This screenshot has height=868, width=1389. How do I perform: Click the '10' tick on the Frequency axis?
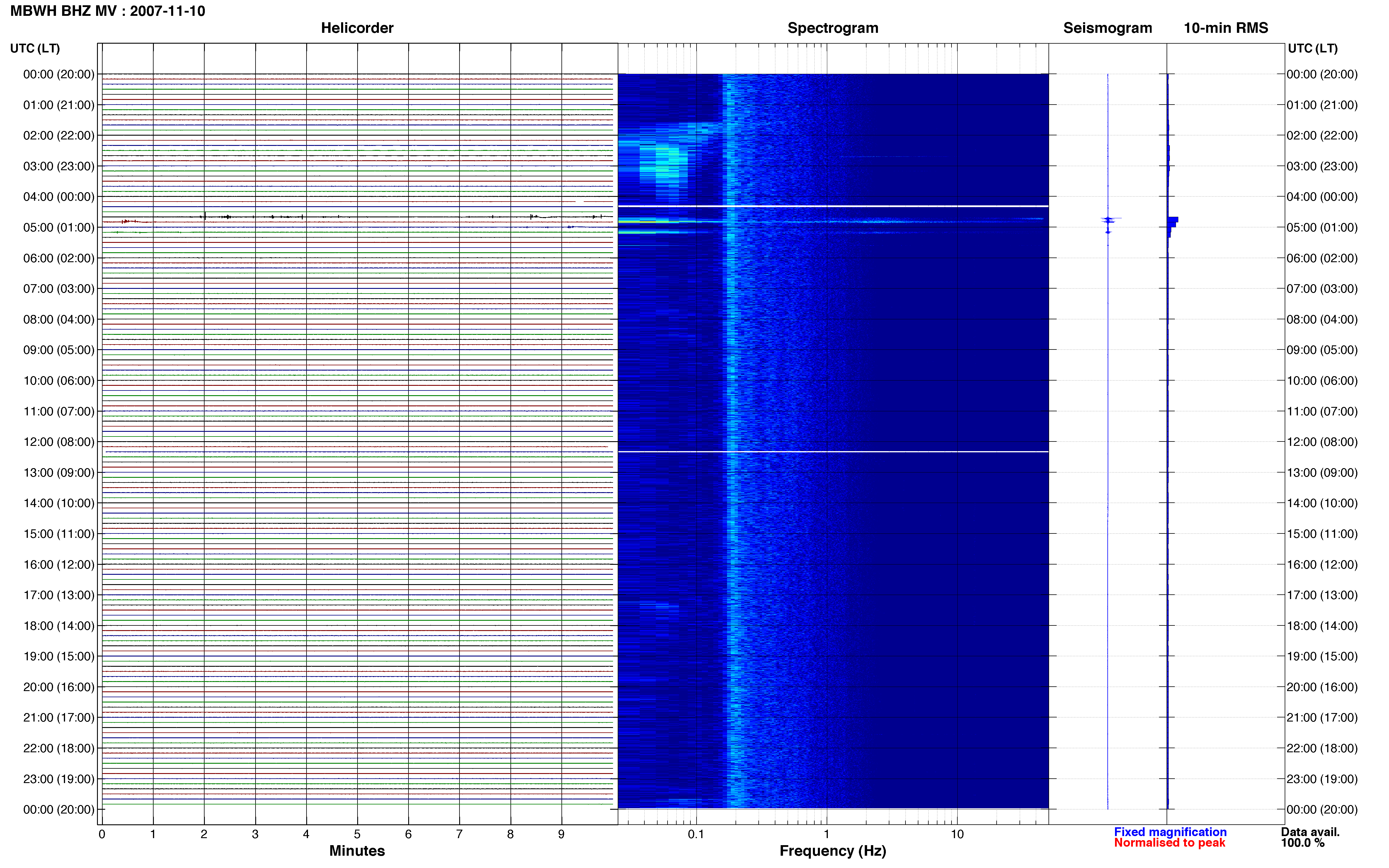coord(957,834)
